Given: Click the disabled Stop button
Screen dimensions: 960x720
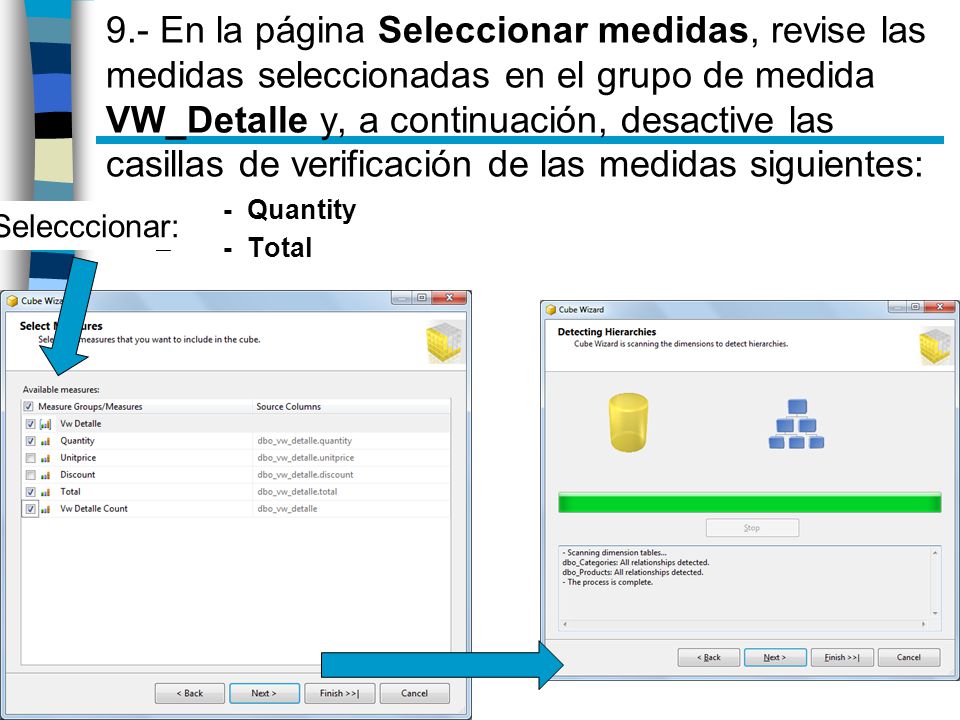Looking at the screenshot, I should click(752, 528).
